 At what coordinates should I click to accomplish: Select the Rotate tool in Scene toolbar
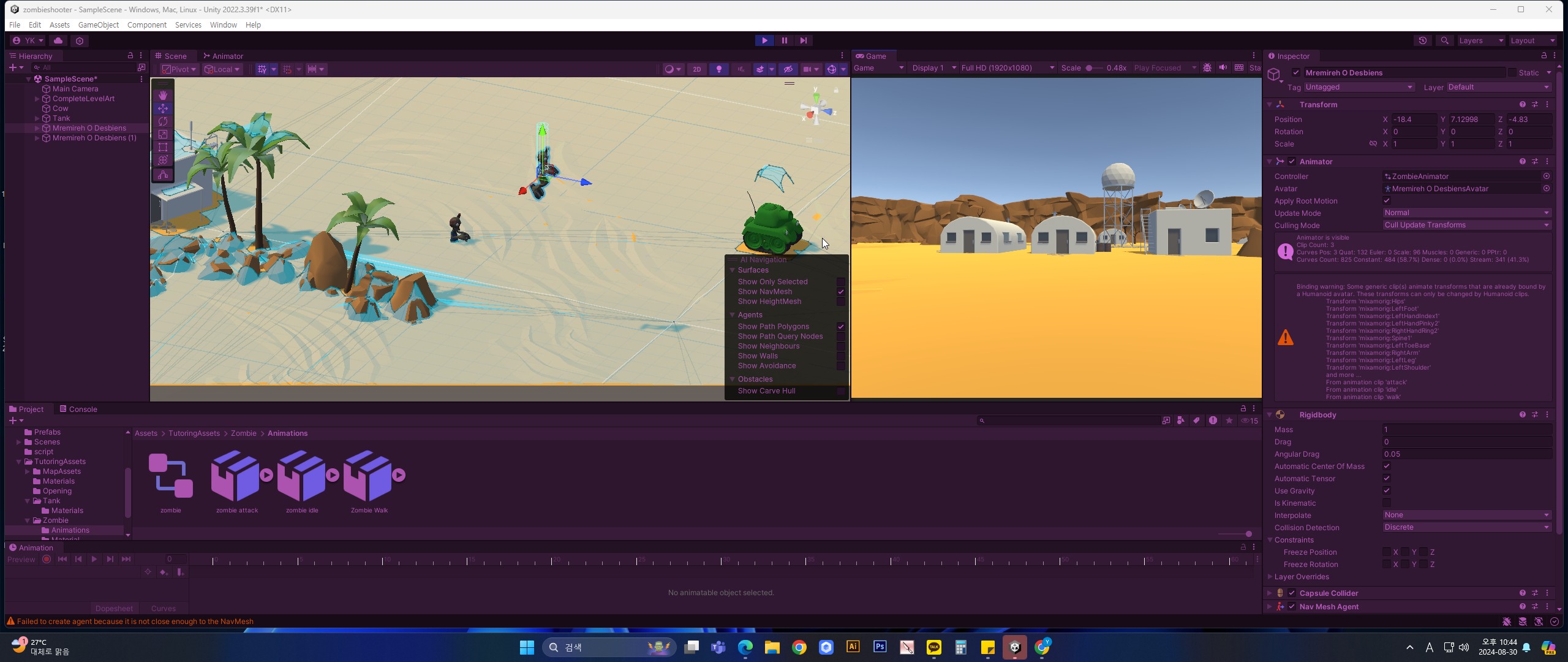pyautogui.click(x=163, y=121)
